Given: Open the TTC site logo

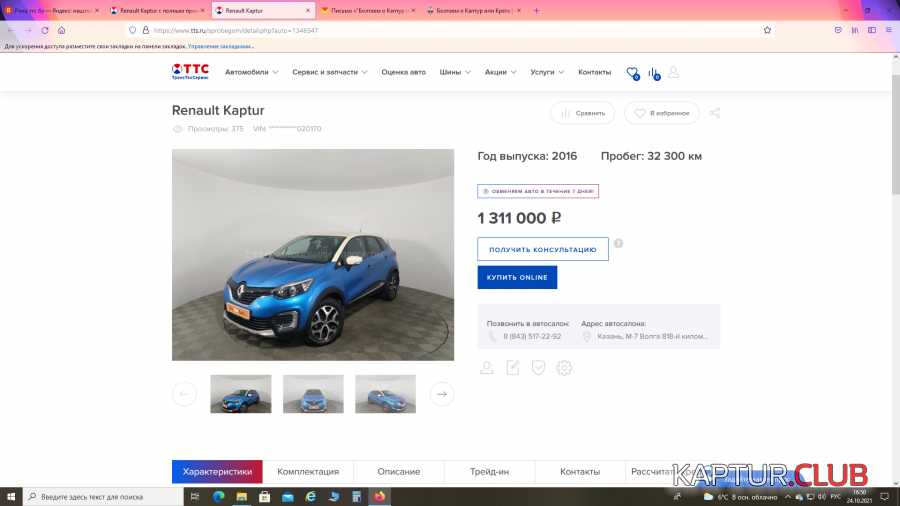Looking at the screenshot, I should coord(190,72).
